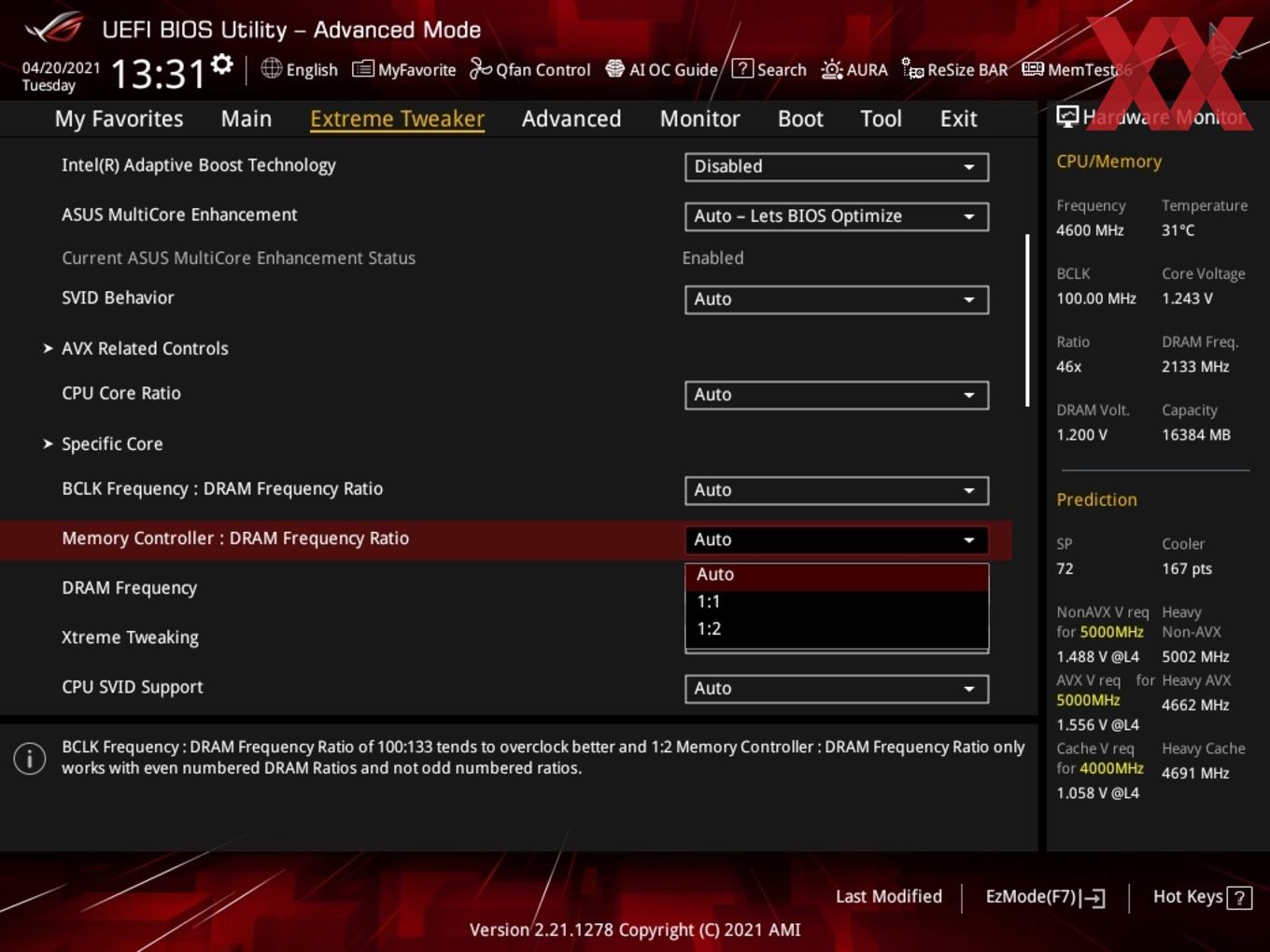
Task: Open BCLK Frequency DRAM Ratio dropdown
Action: pyautogui.click(x=837, y=489)
